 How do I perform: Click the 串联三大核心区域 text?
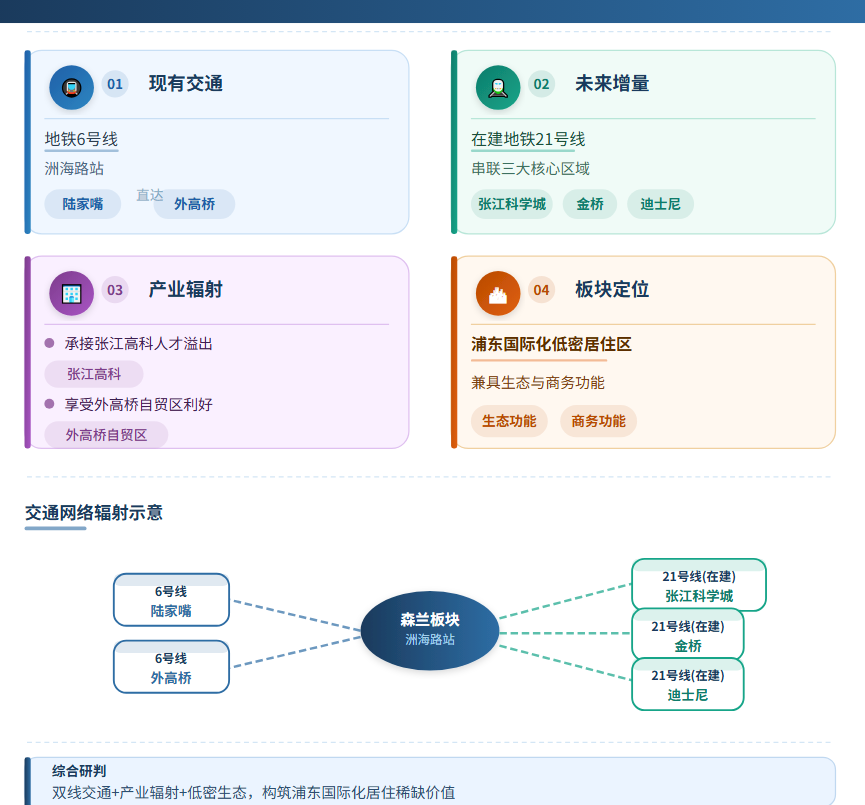coord(530,168)
